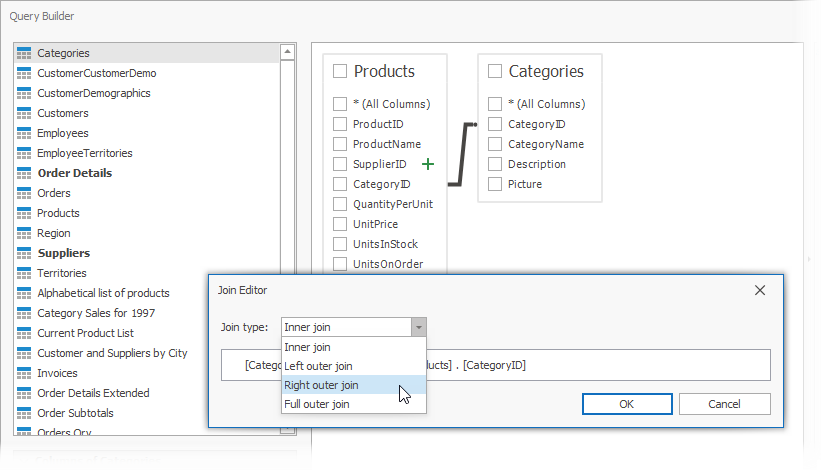822x471 pixels.
Task: Tick the Description checkbox in Categories
Action: coord(495,164)
